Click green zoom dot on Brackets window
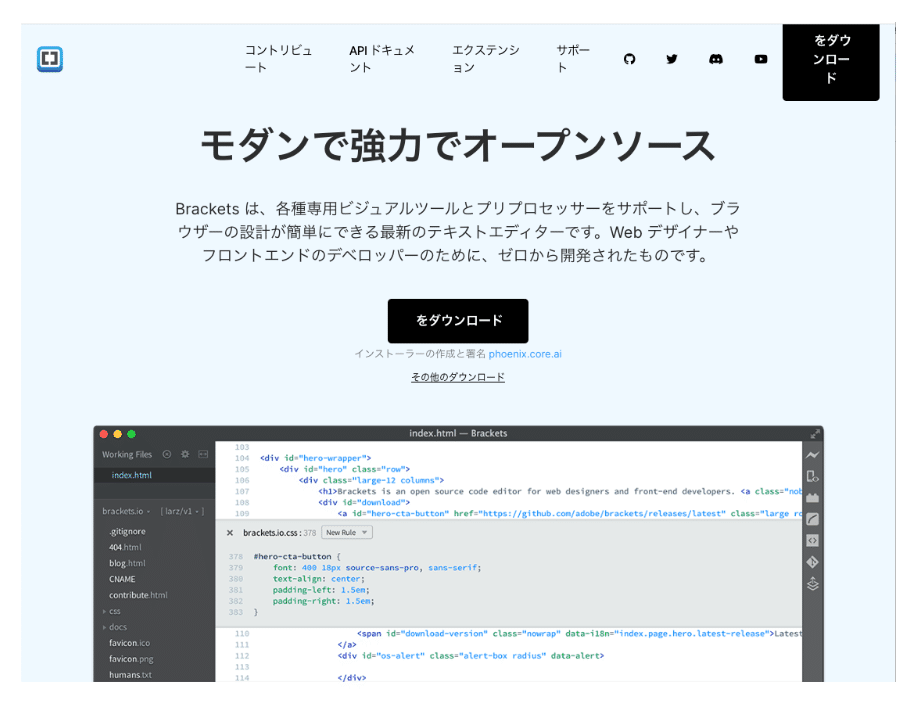922x708 pixels. pos(132,434)
